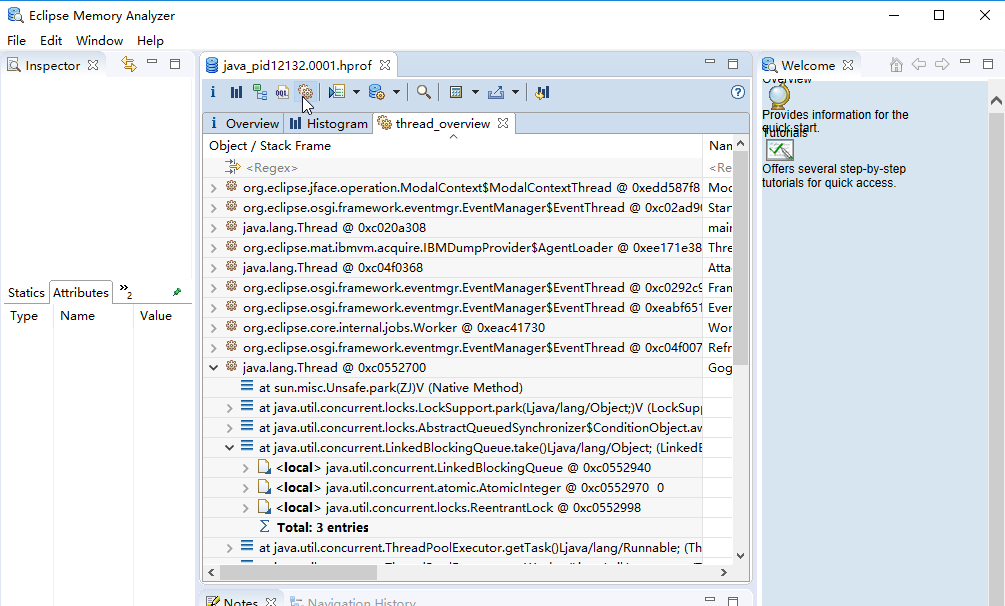1005x606 pixels.
Task: Open the Edit menu
Action: (51, 40)
